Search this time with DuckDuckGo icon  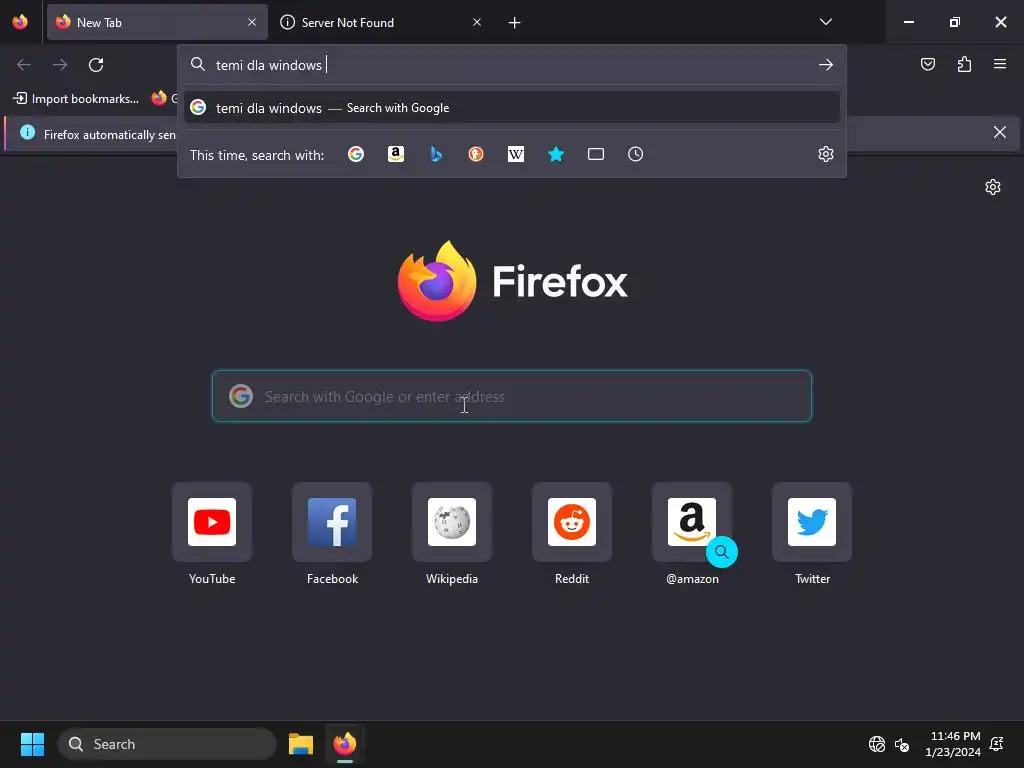coord(475,154)
